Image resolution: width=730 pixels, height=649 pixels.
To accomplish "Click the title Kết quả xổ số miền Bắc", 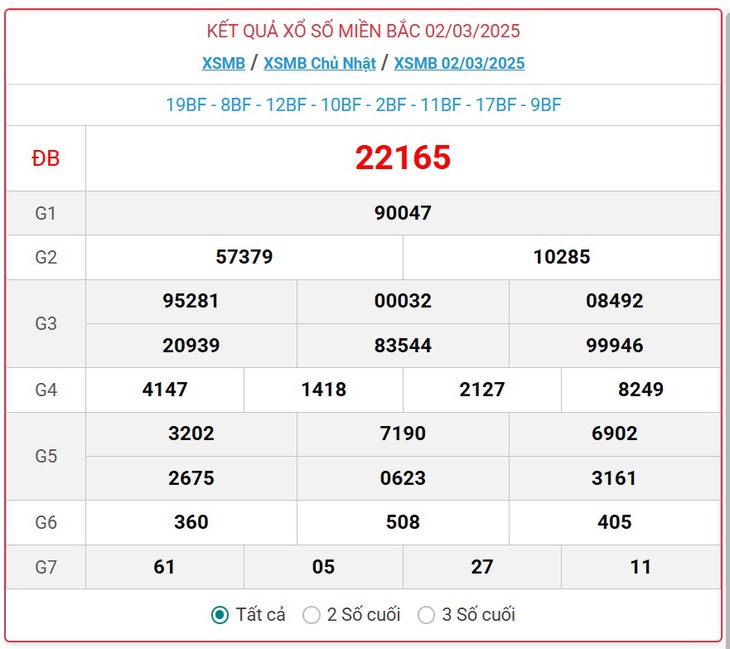I will point(363,31).
